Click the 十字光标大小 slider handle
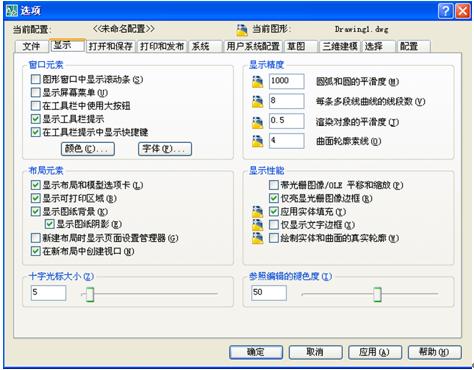Image resolution: width=474 pixels, height=370 pixels. 90,294
